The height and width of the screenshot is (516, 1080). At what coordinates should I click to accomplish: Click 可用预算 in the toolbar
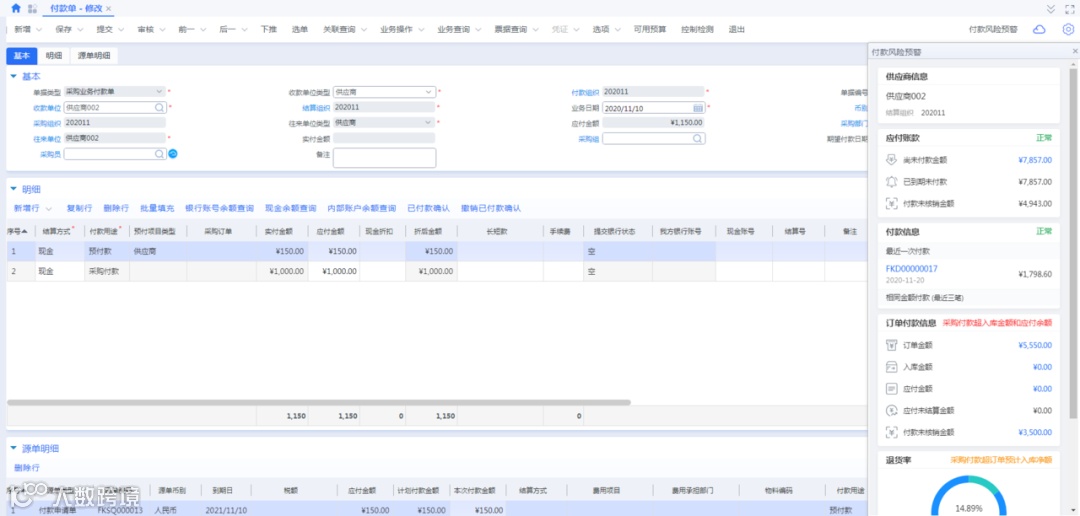pos(650,30)
